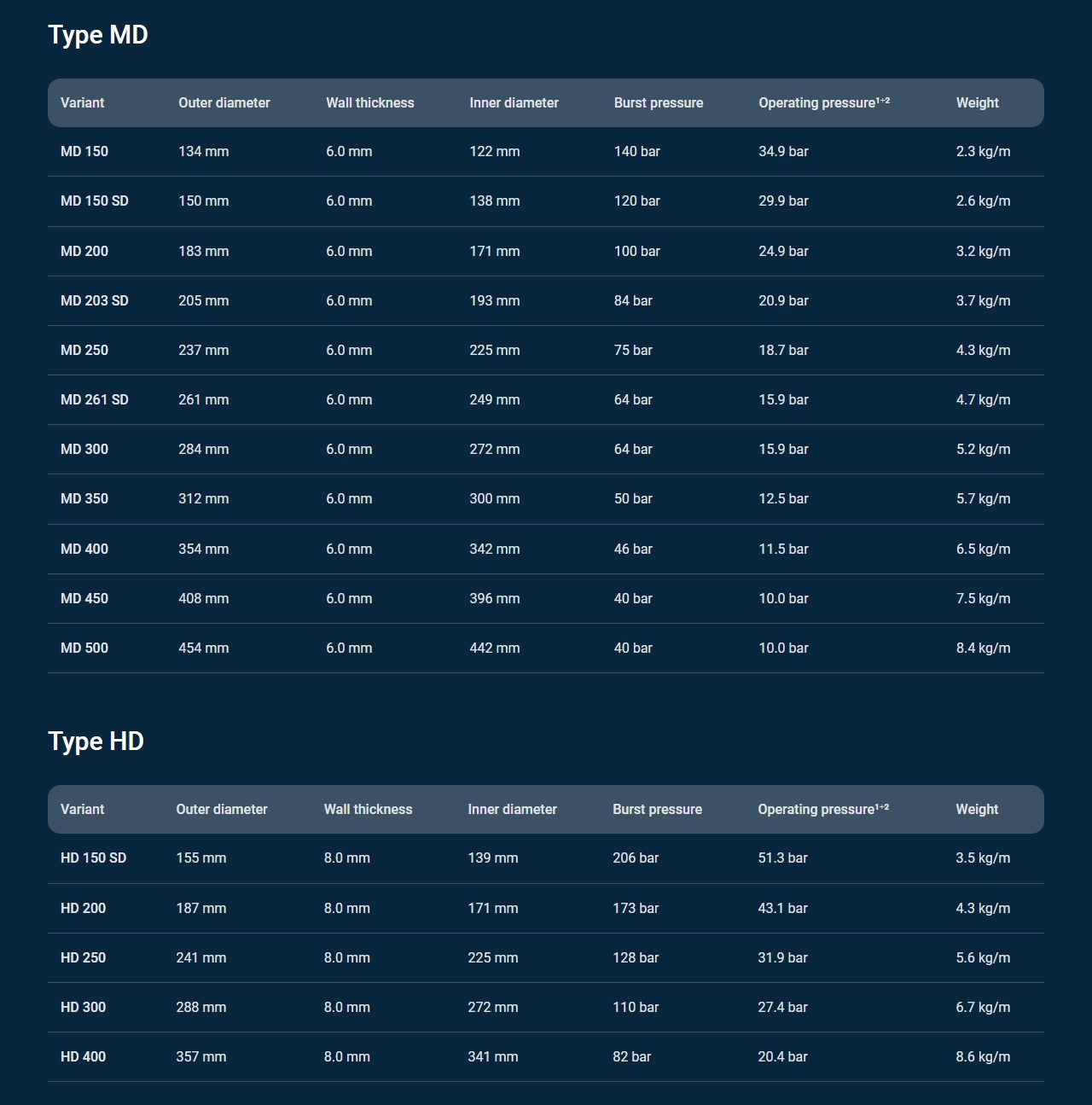Select the MD 203 SD variant name
This screenshot has height=1105, width=1092.
click(94, 301)
